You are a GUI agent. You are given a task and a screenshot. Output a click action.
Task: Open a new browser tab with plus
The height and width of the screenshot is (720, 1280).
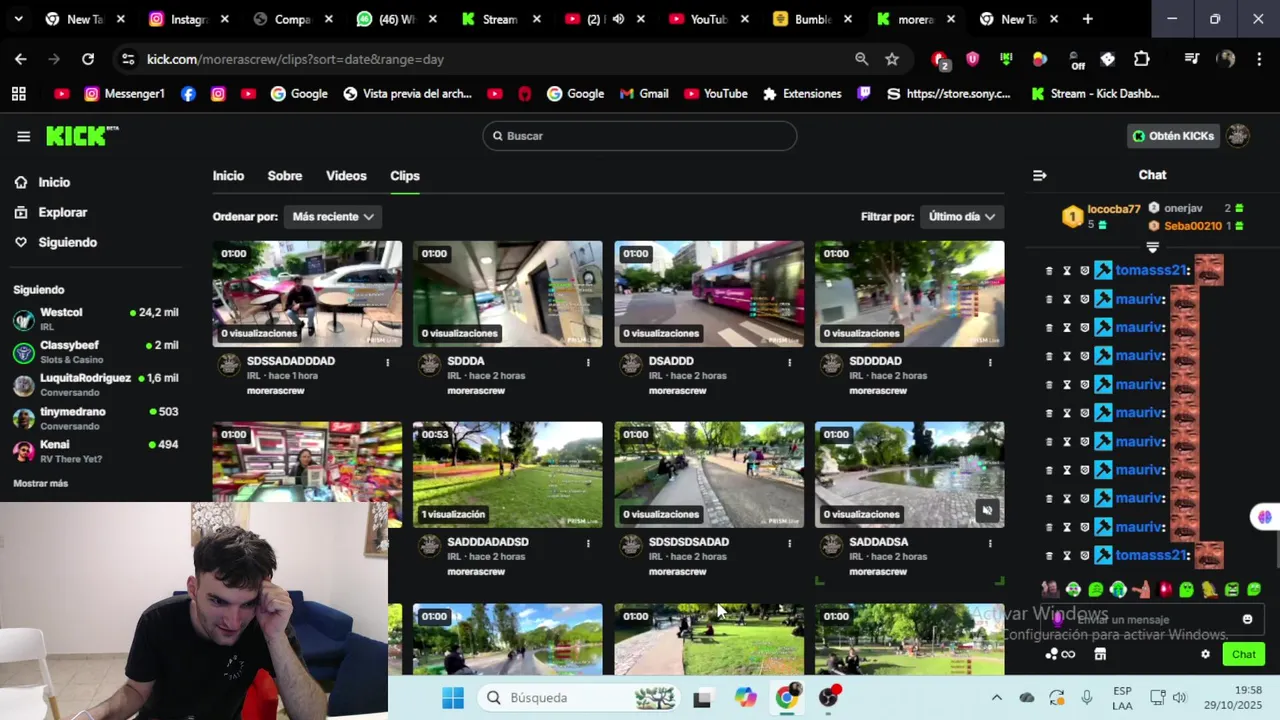click(x=1087, y=19)
